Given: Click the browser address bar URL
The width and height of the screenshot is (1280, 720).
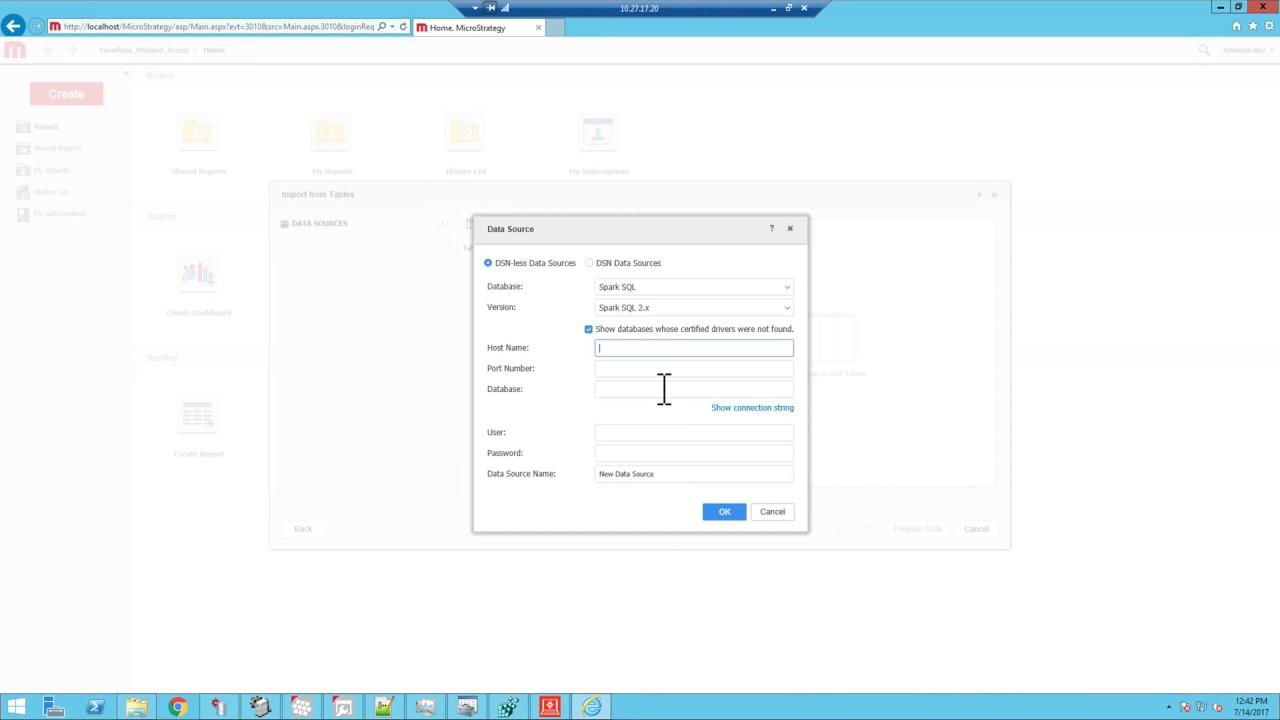Looking at the screenshot, I should [219, 27].
